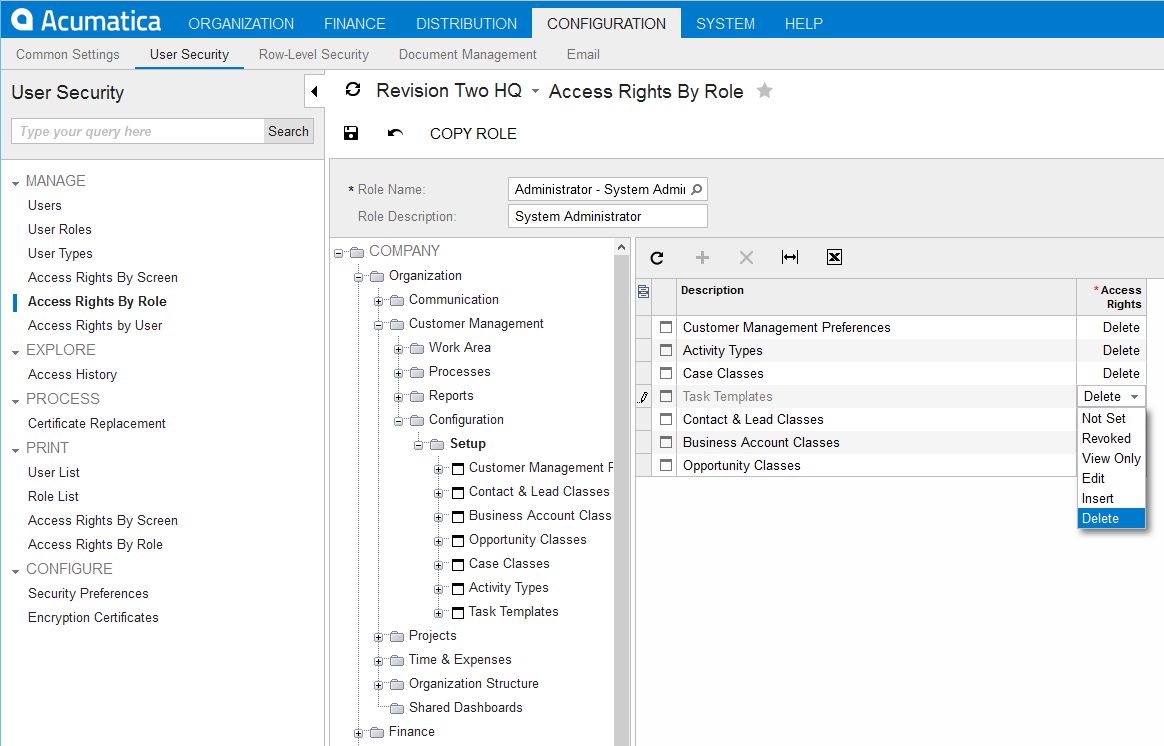Image resolution: width=1164 pixels, height=746 pixels.
Task: Click the COPY ROLE button
Action: (x=473, y=134)
